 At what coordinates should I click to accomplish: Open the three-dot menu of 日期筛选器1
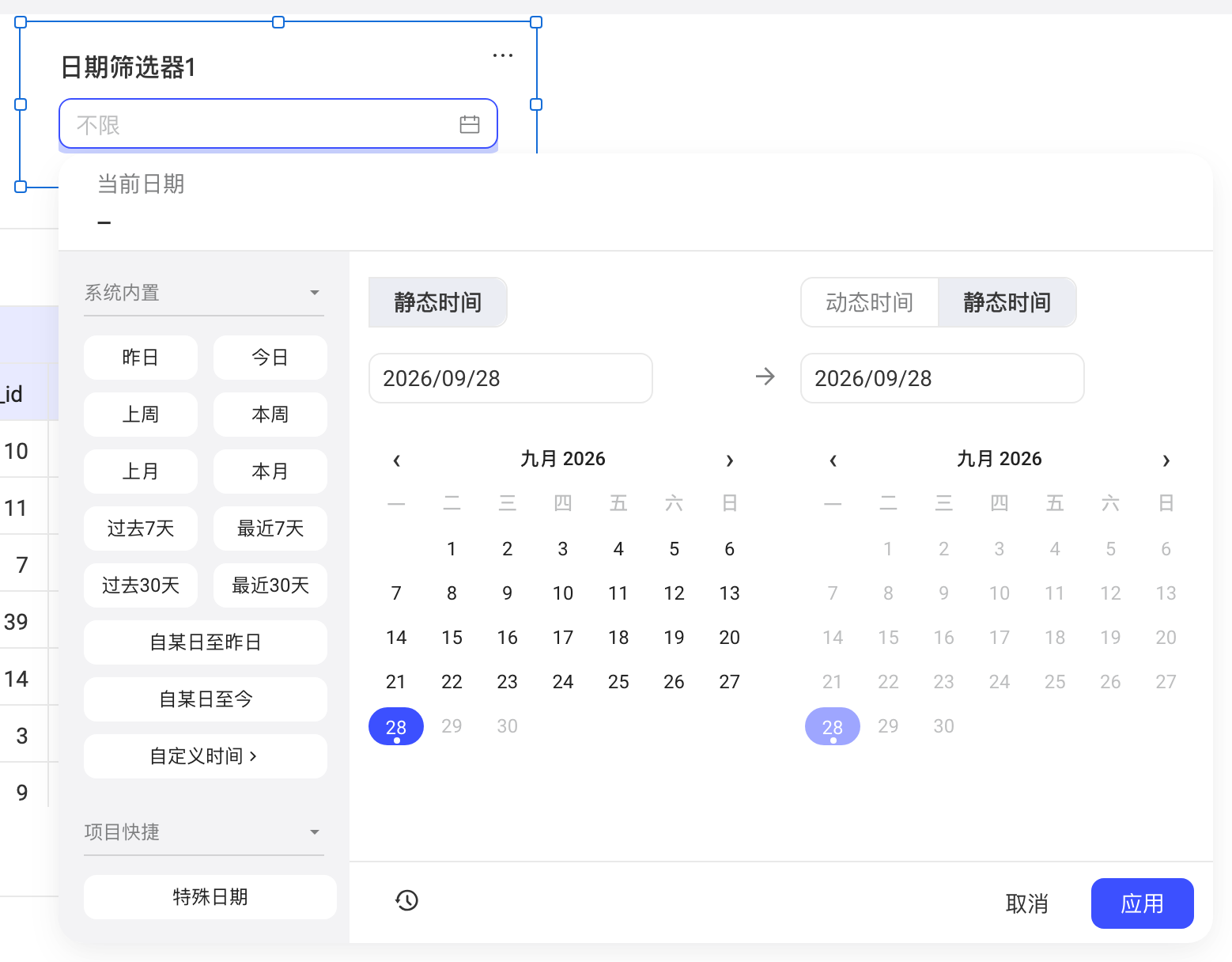click(503, 55)
